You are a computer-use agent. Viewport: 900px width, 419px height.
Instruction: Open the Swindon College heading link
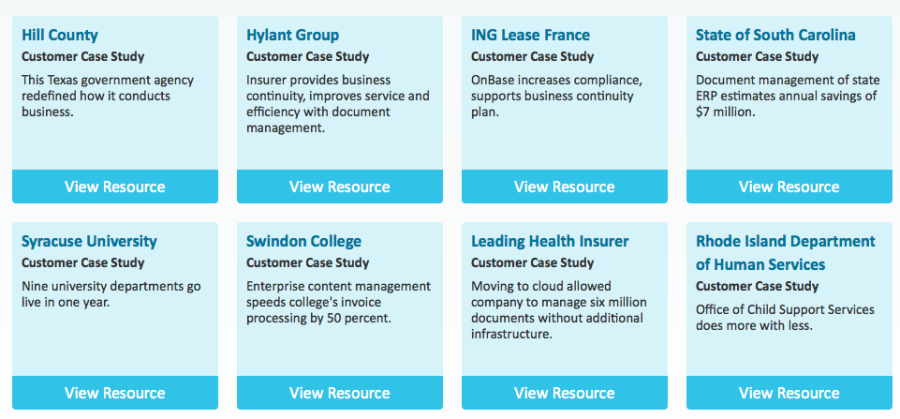(x=303, y=241)
